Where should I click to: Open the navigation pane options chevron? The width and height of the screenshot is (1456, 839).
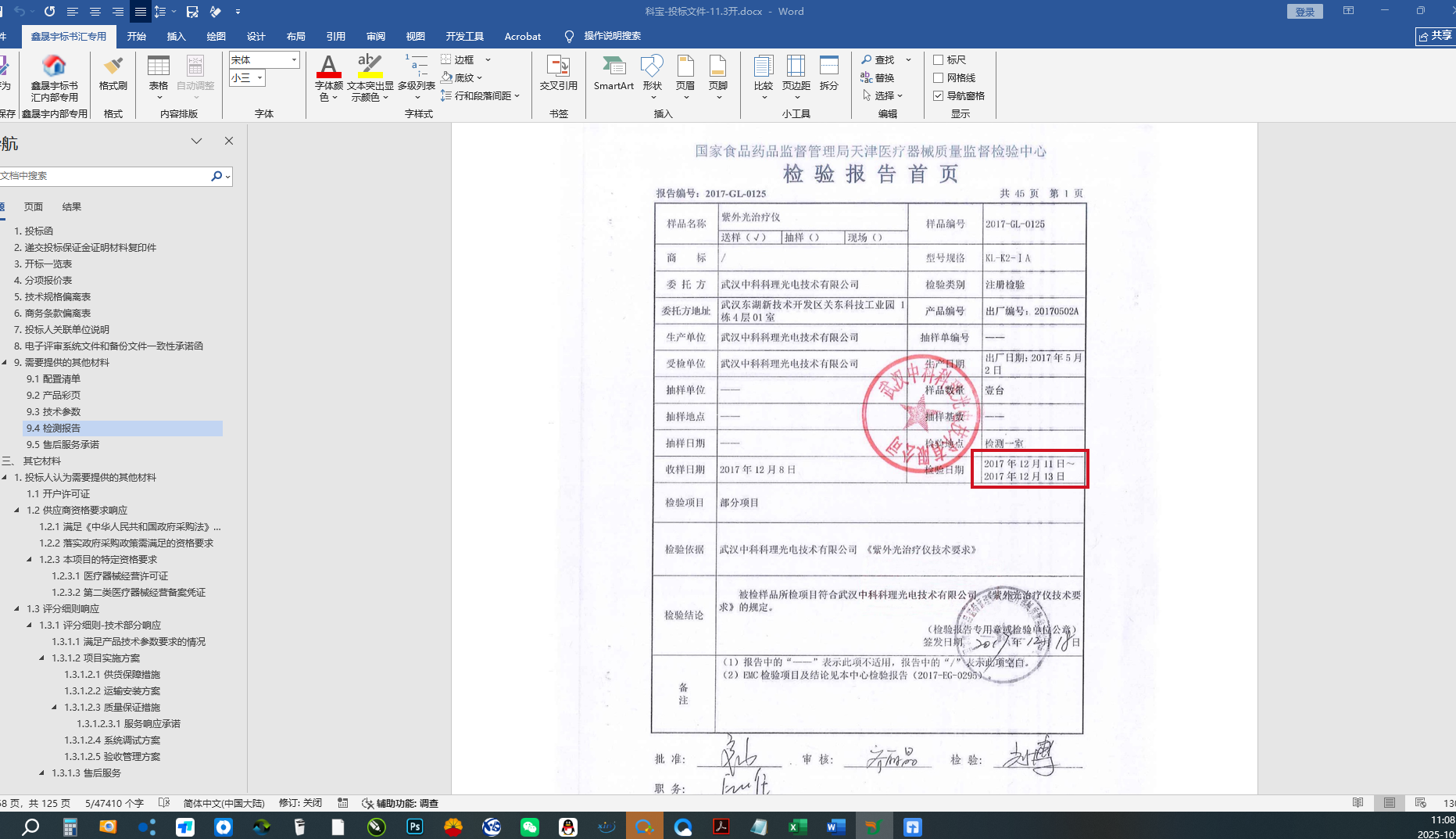[x=197, y=141]
